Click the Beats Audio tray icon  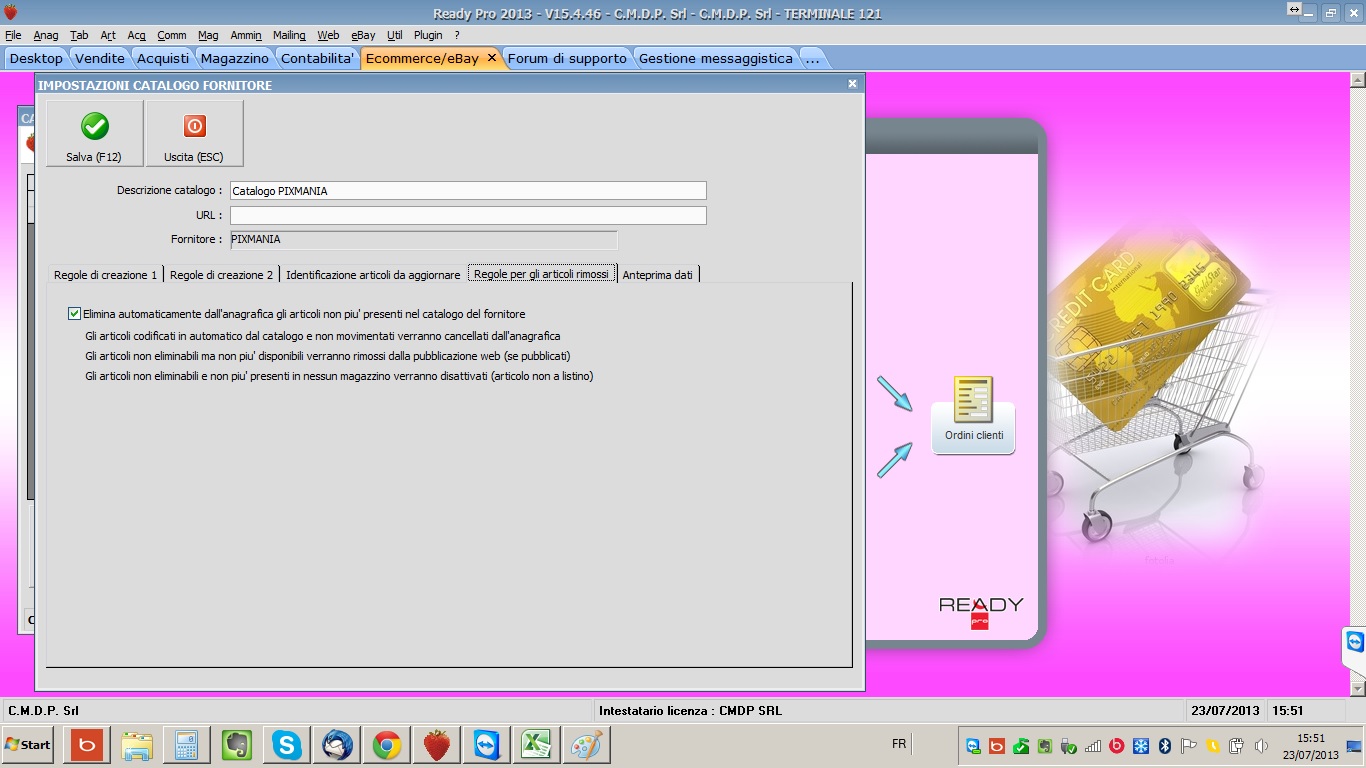click(x=1116, y=746)
